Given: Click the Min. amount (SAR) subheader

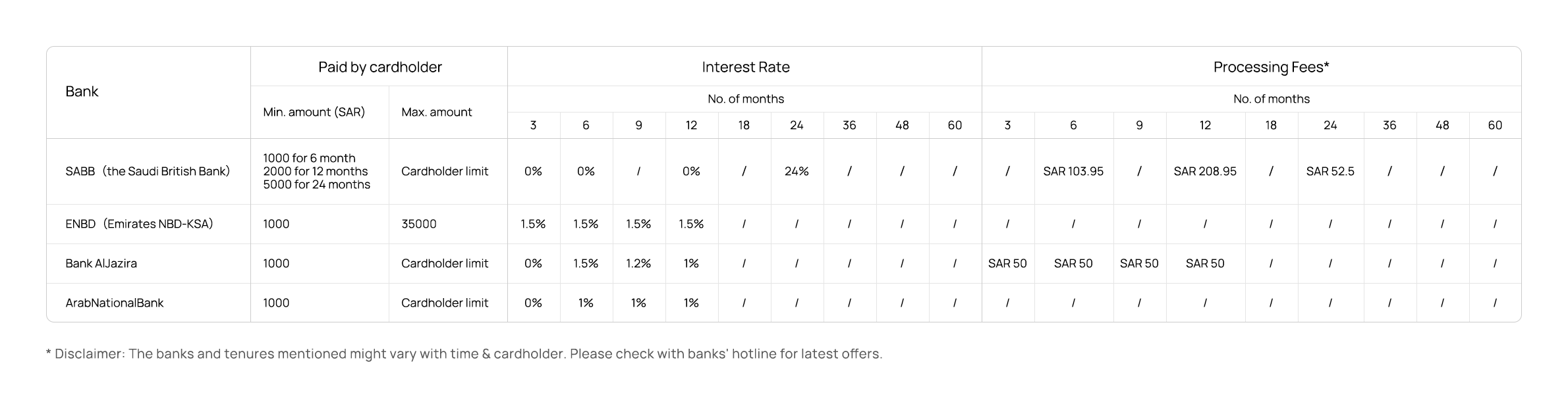Looking at the screenshot, I should pyautogui.click(x=314, y=113).
